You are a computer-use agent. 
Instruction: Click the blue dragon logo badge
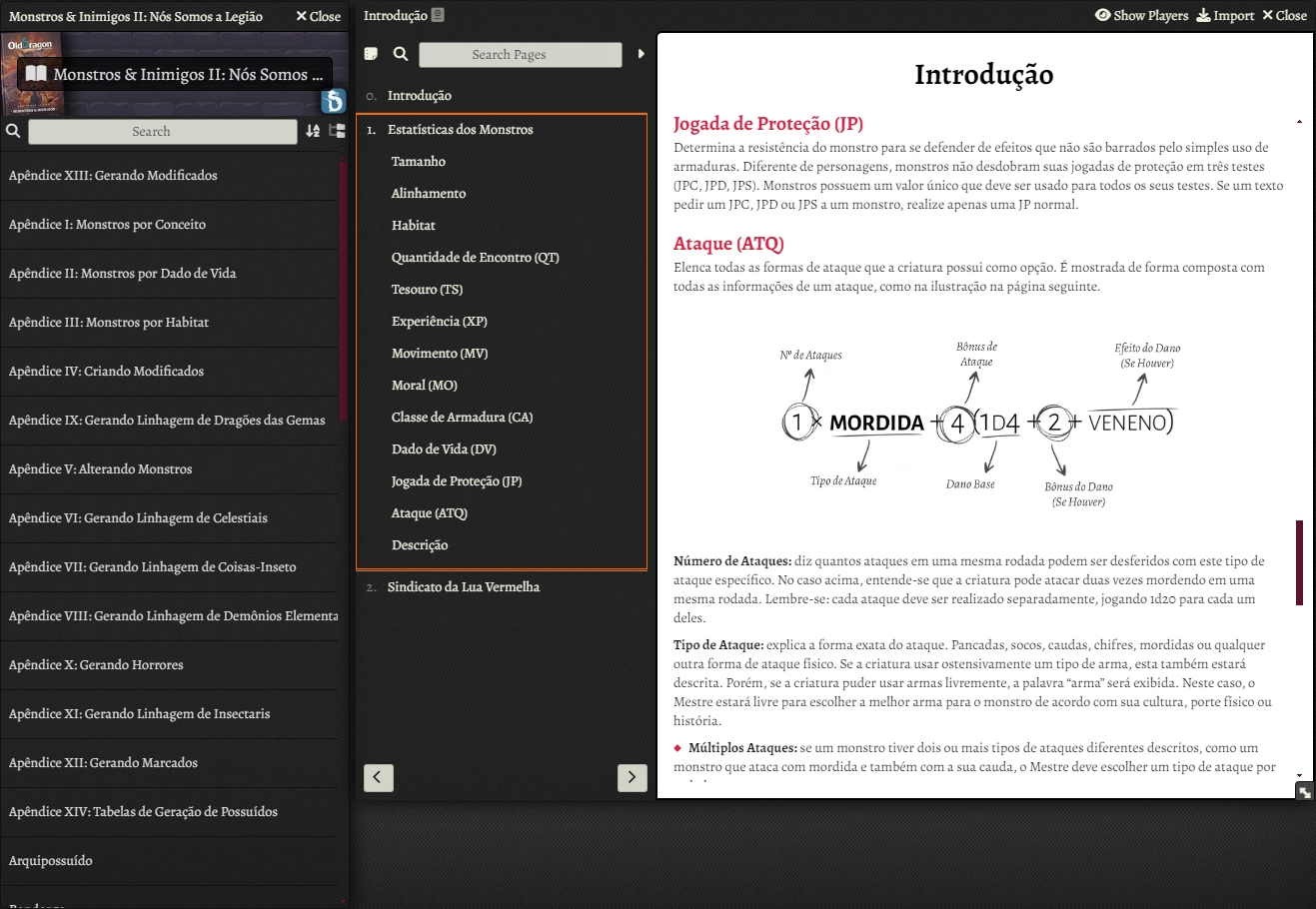pos(333,101)
